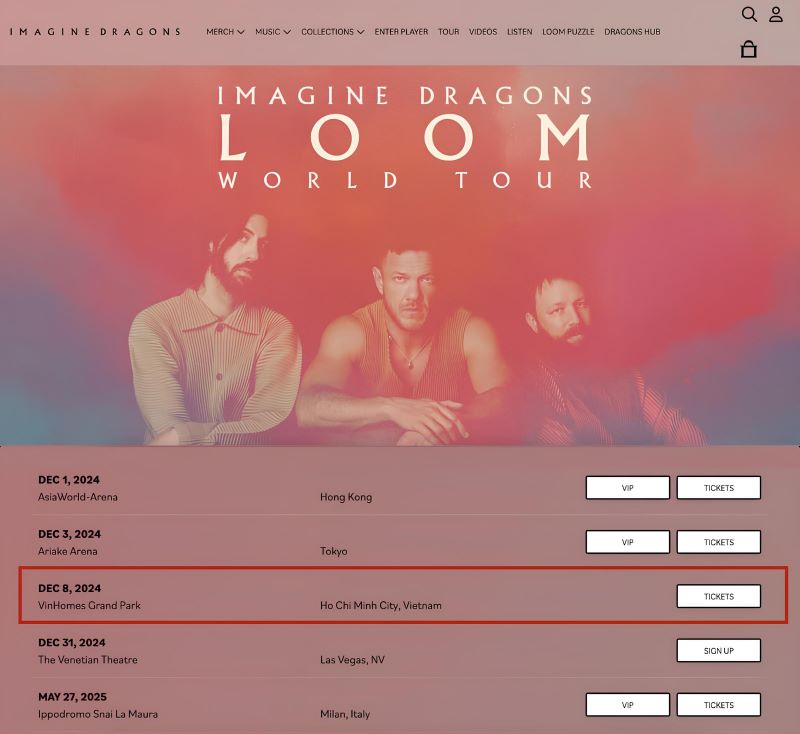Click Tickets for Milan, Italy show

click(x=718, y=704)
